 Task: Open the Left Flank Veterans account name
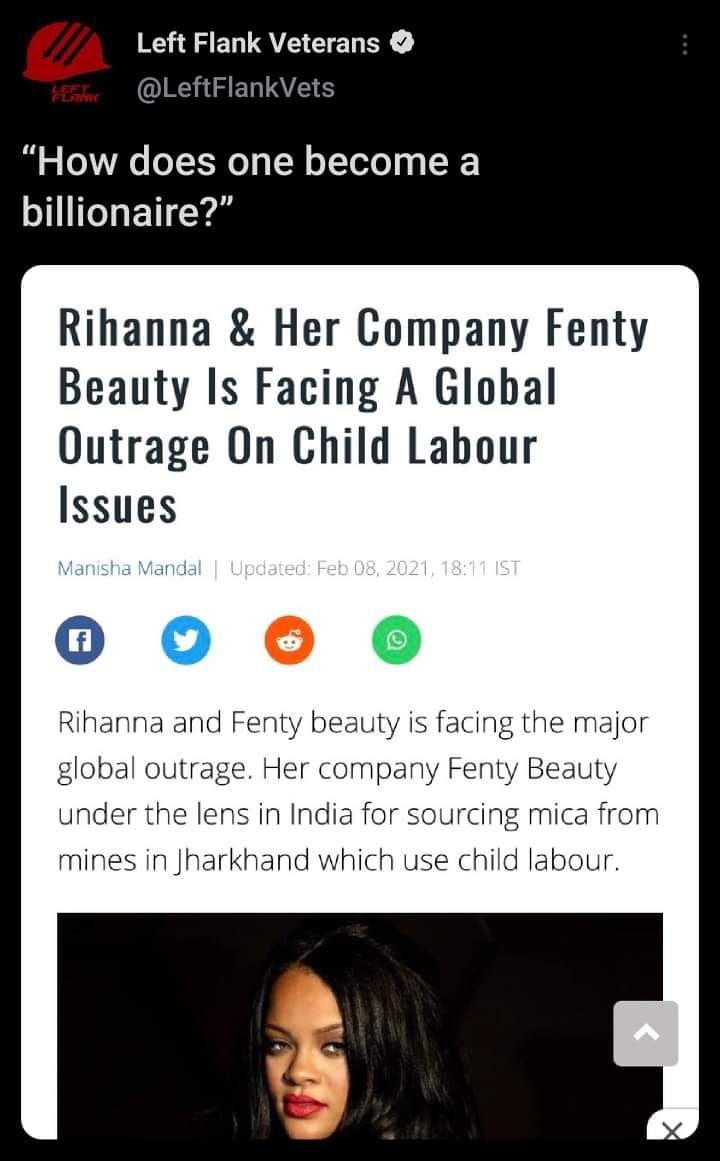tap(258, 43)
